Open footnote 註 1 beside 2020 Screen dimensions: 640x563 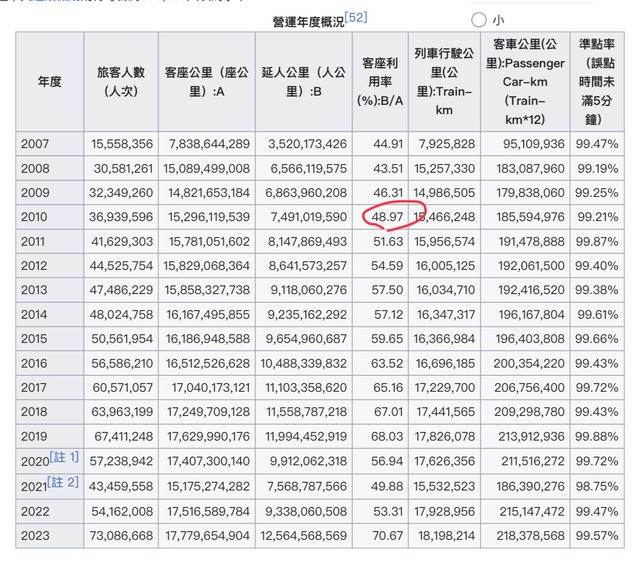point(62,456)
